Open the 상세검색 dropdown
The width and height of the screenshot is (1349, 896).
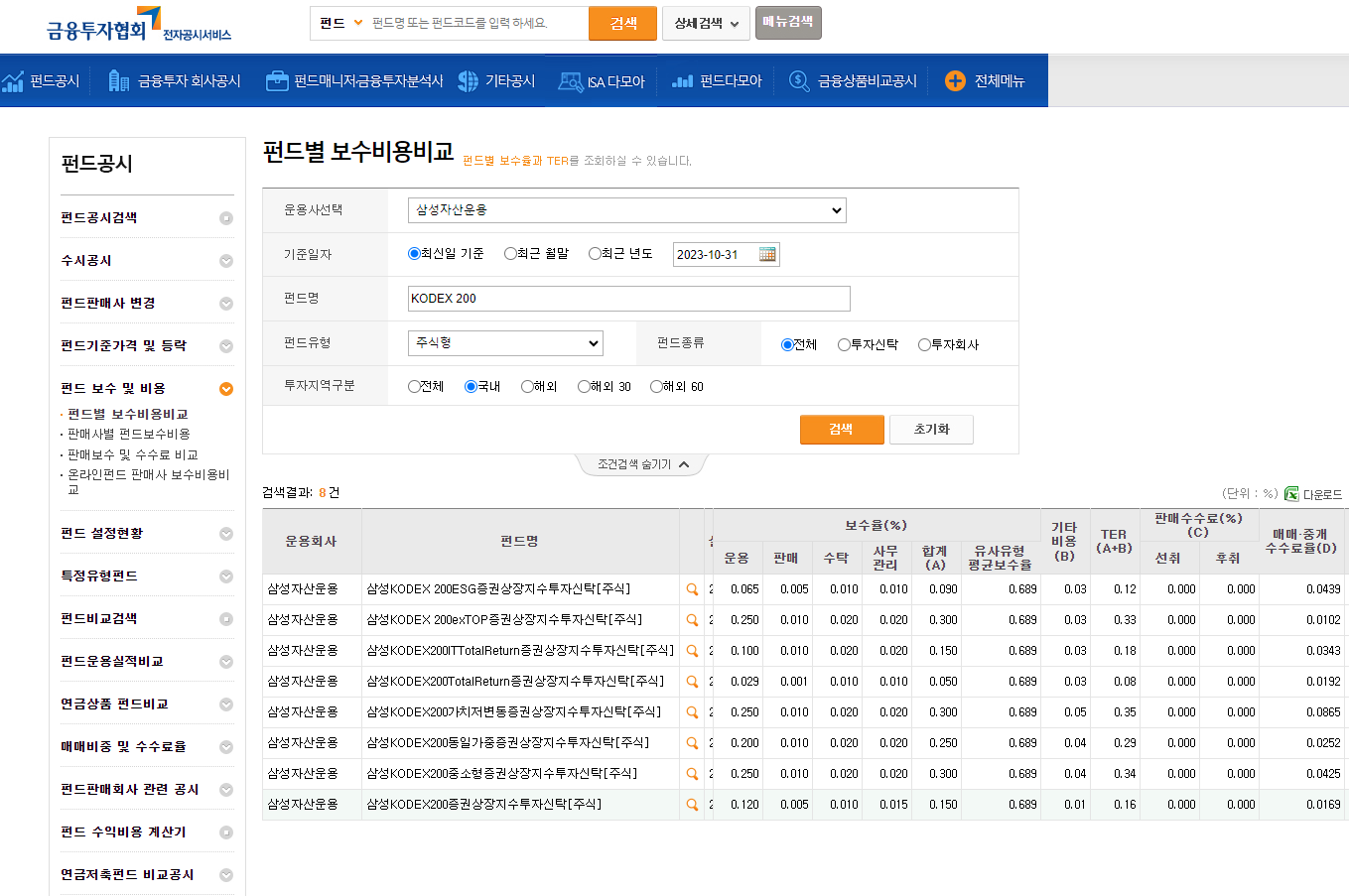[707, 23]
